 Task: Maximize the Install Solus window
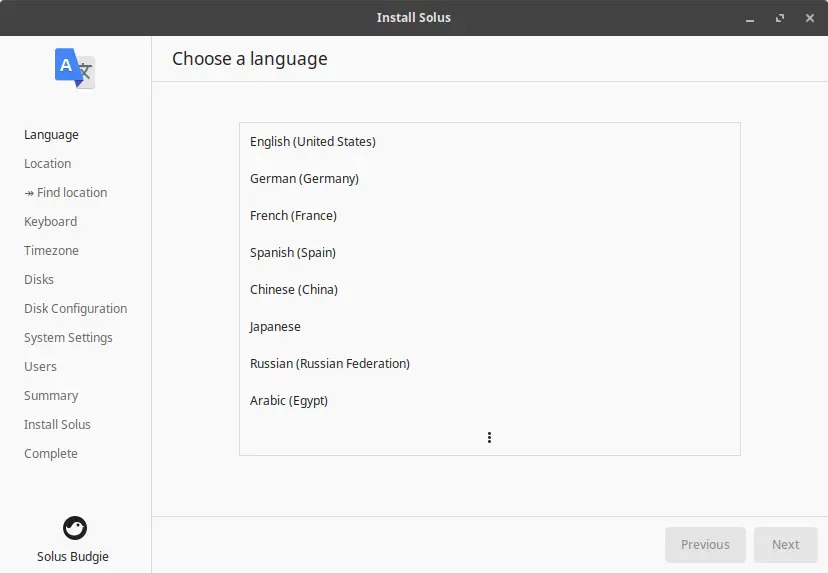pos(780,18)
